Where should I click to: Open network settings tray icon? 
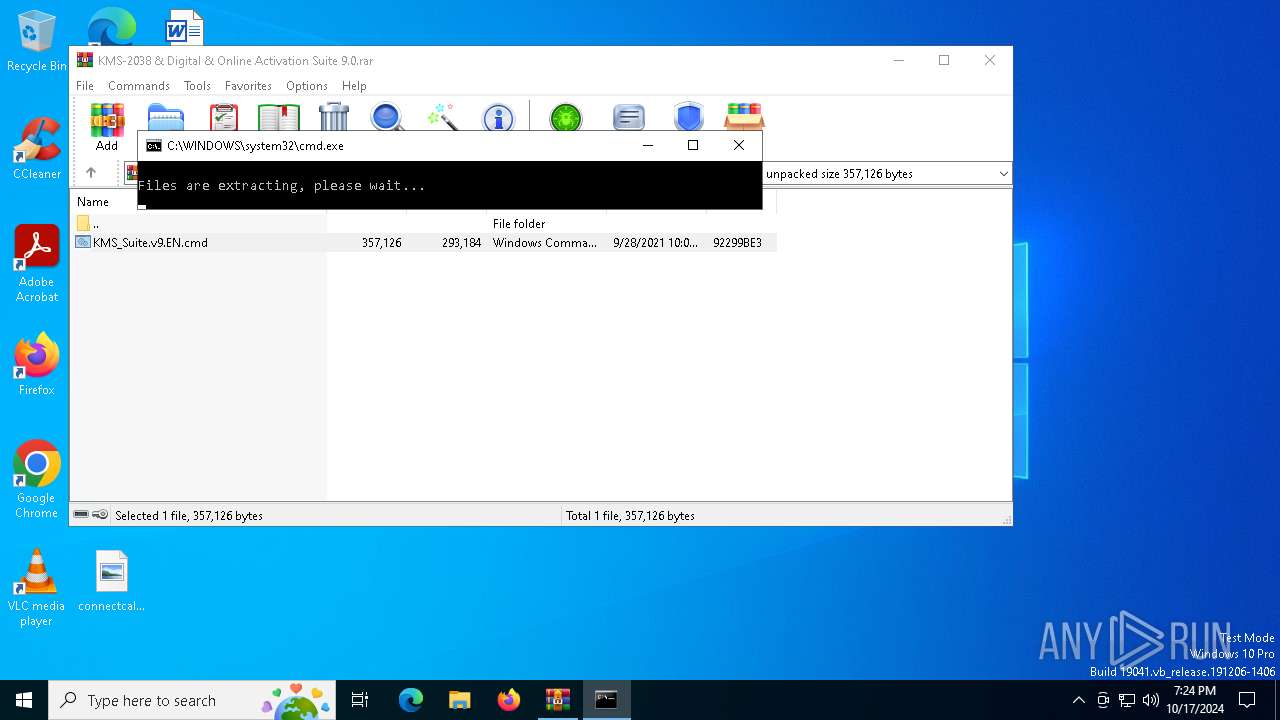[1127, 700]
